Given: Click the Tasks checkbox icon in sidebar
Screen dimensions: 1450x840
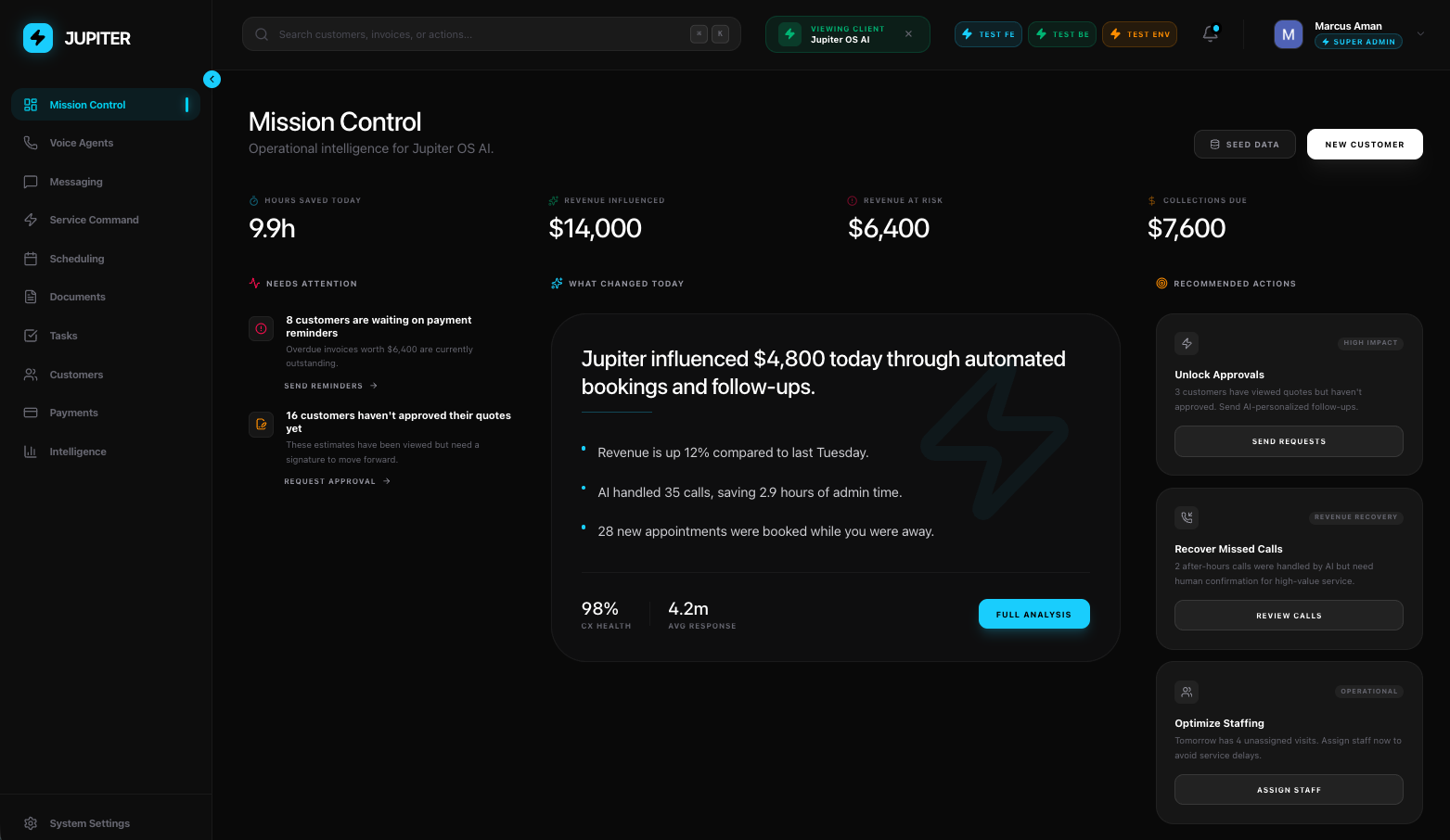Looking at the screenshot, I should point(31,336).
